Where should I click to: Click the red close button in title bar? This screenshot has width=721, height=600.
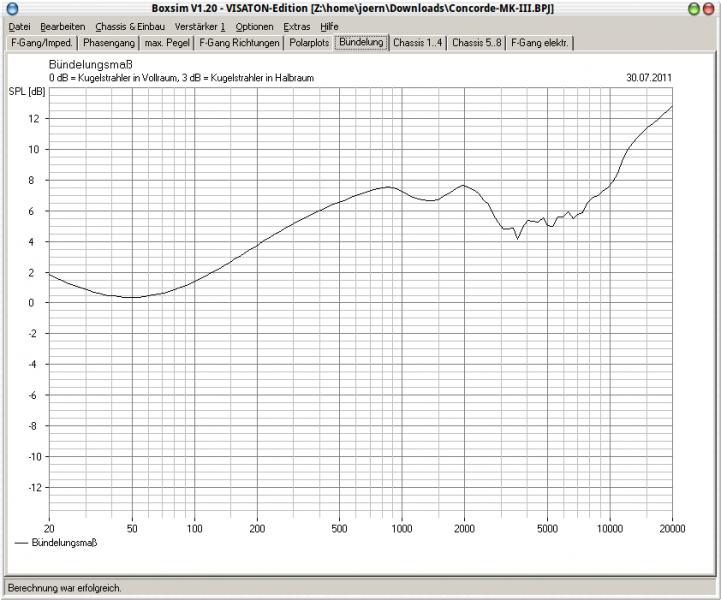709,8
